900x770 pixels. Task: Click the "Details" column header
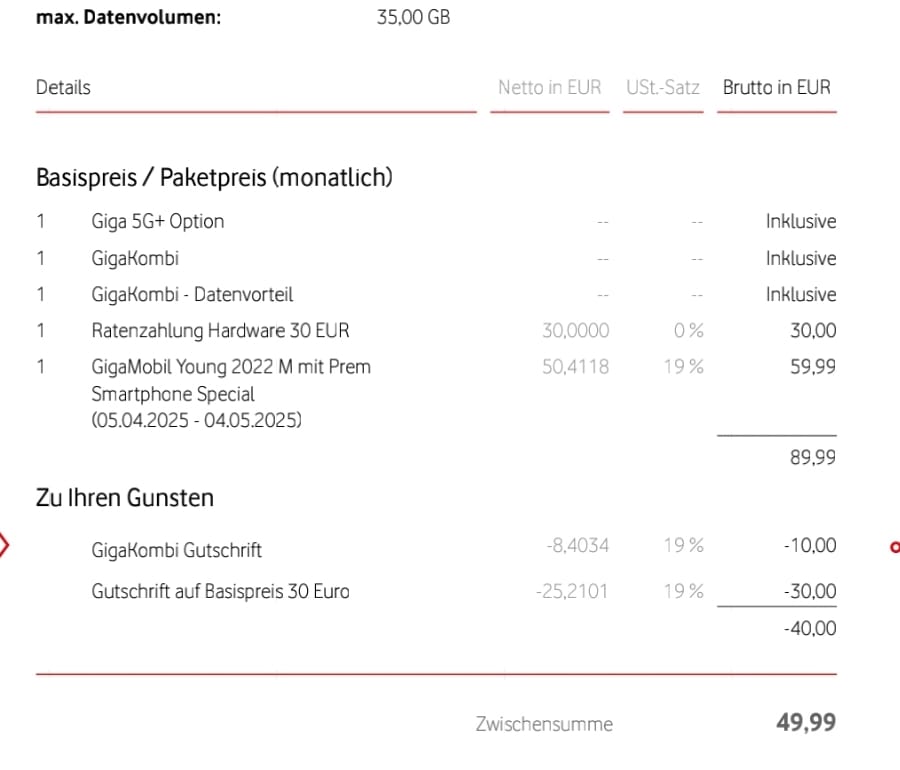pyautogui.click(x=63, y=87)
